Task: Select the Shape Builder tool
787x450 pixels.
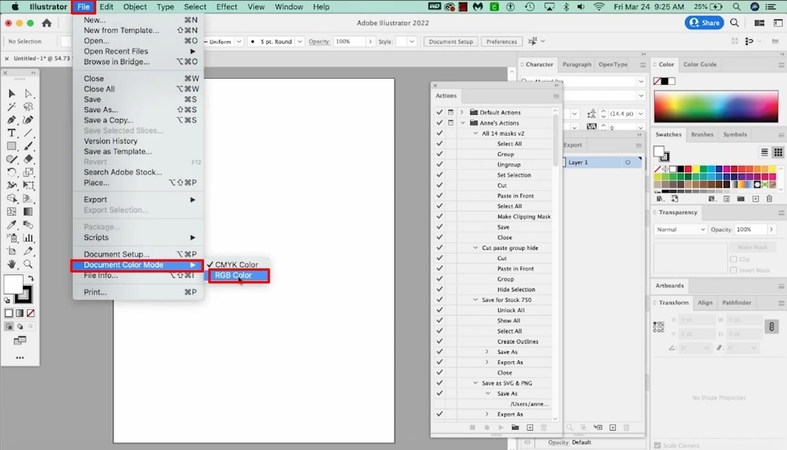Action: (x=12, y=199)
